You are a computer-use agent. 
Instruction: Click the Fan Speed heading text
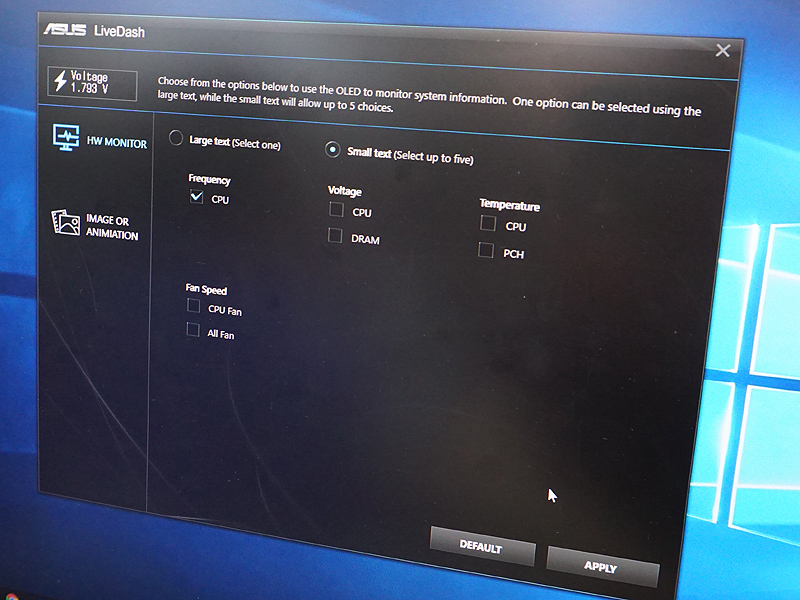[x=206, y=289]
